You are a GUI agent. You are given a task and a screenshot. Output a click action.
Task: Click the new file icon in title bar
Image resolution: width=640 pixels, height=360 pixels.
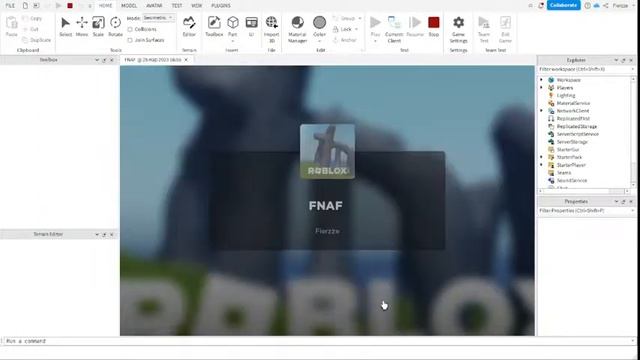point(25,6)
